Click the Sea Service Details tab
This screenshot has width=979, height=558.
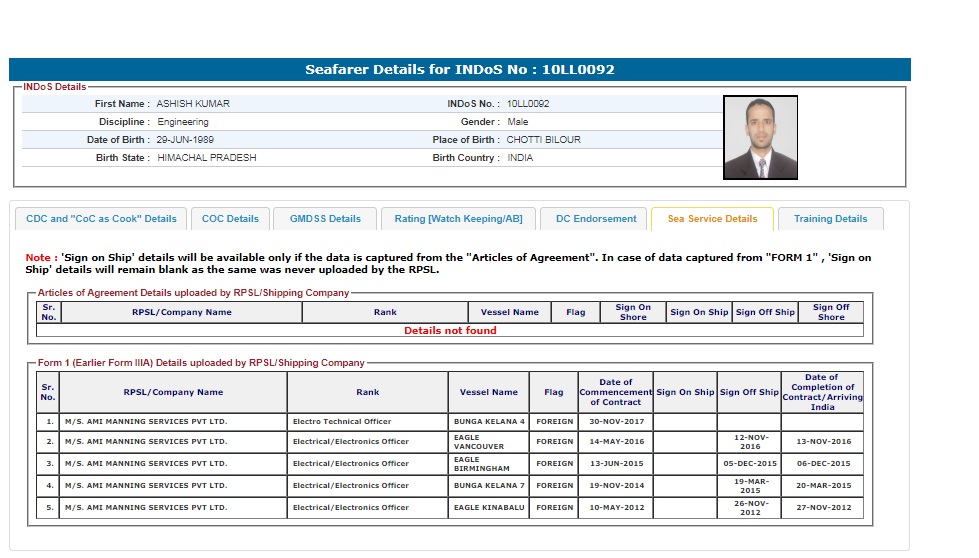(x=712, y=219)
